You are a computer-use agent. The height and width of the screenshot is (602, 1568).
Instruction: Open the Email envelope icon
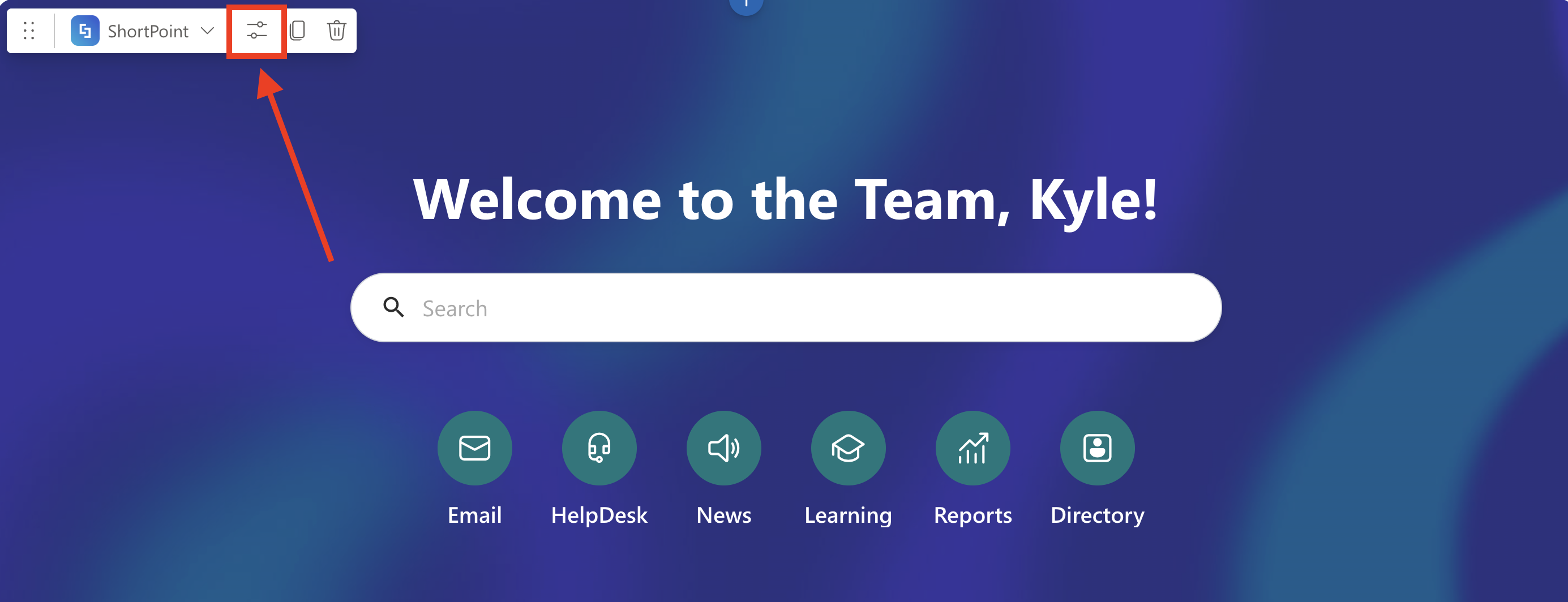click(x=475, y=448)
